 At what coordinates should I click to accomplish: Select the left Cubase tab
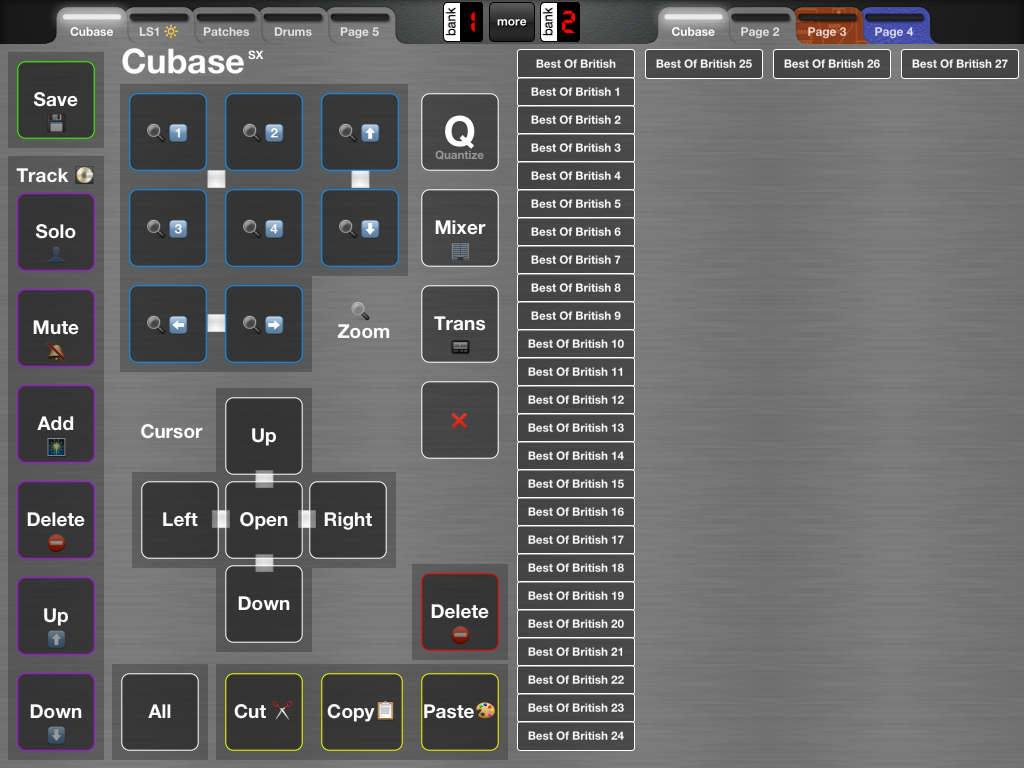[91, 26]
